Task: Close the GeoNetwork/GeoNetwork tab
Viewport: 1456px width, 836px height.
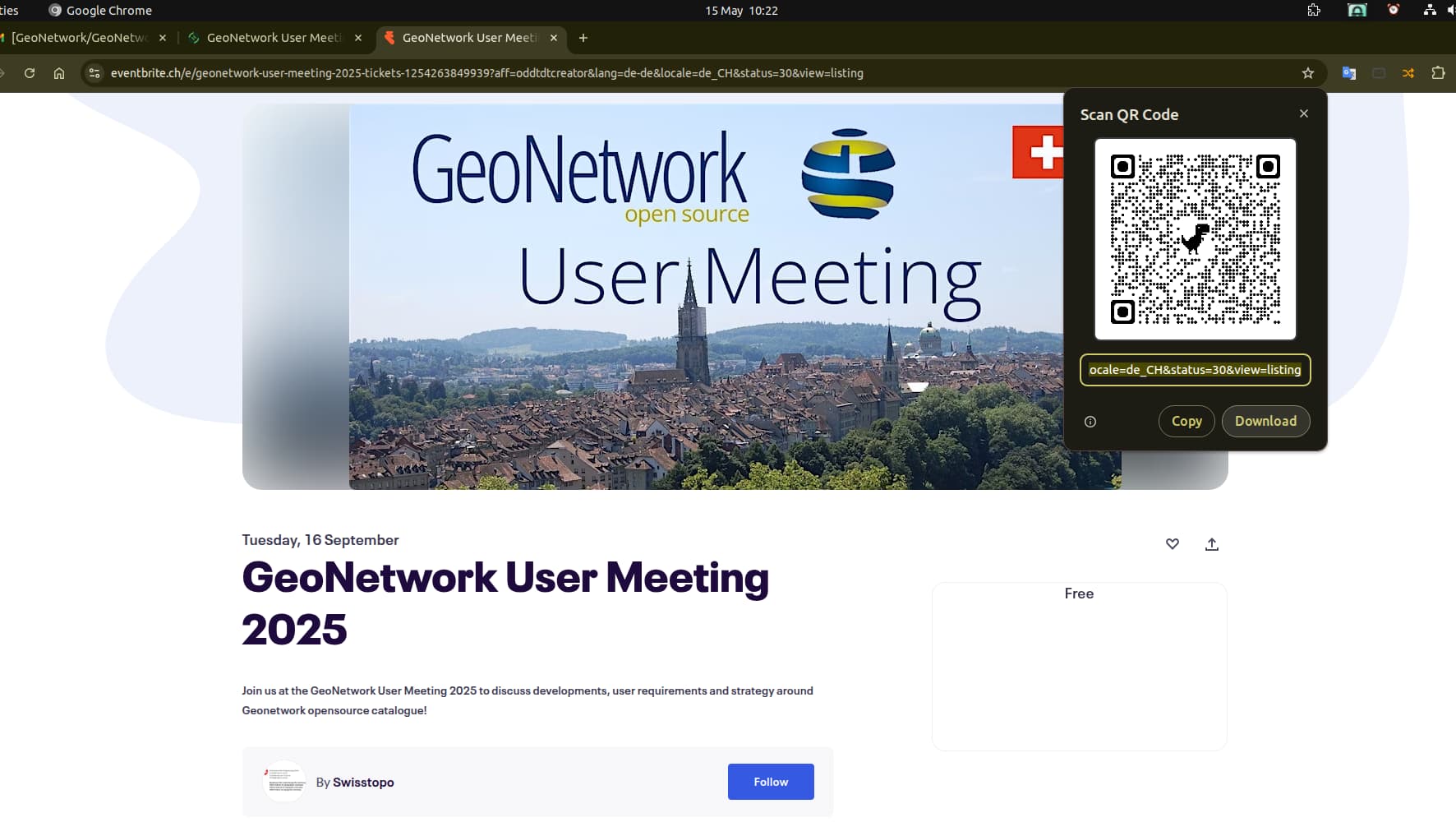Action: point(163,38)
